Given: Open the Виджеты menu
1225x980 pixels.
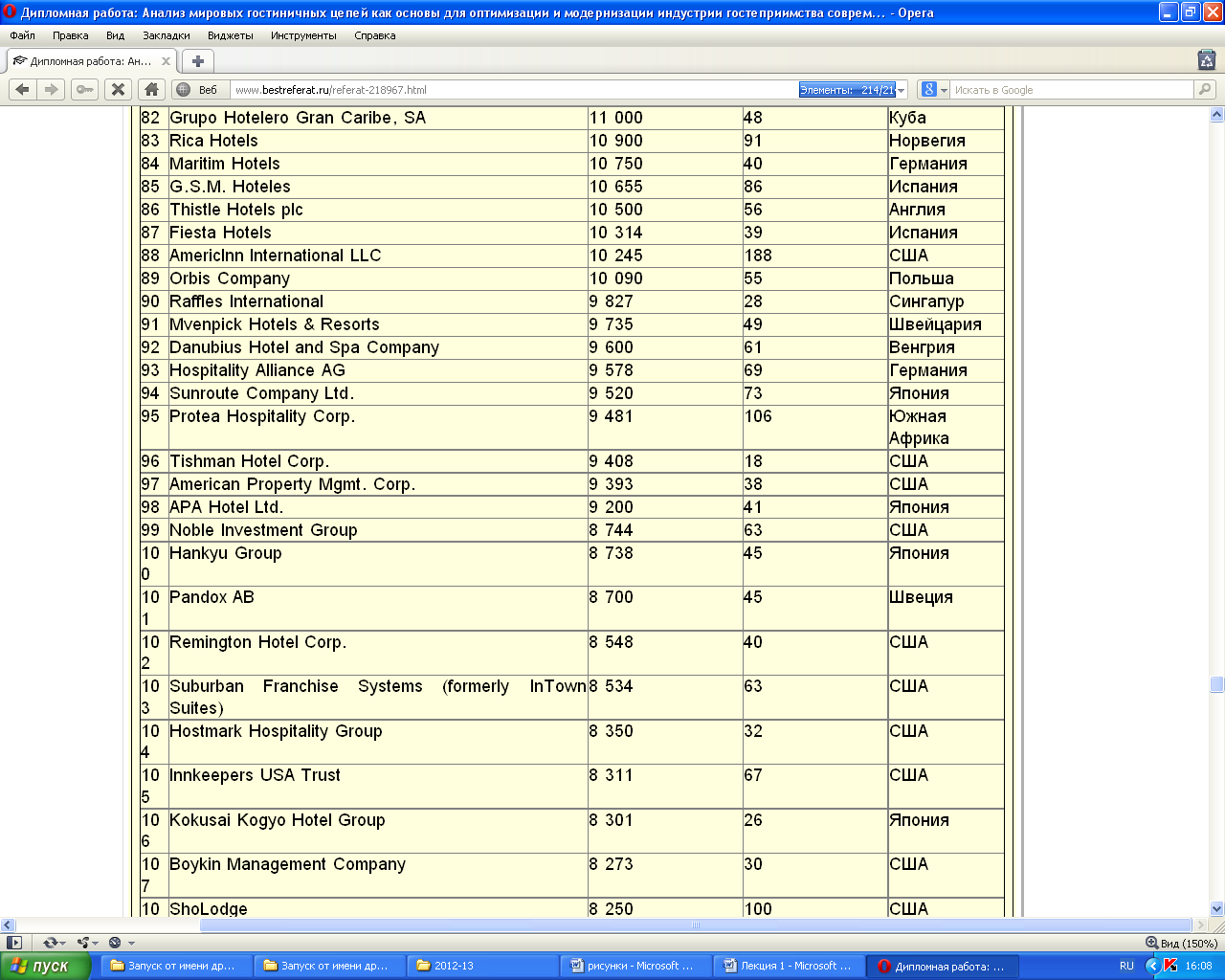Looking at the screenshot, I should (231, 35).
